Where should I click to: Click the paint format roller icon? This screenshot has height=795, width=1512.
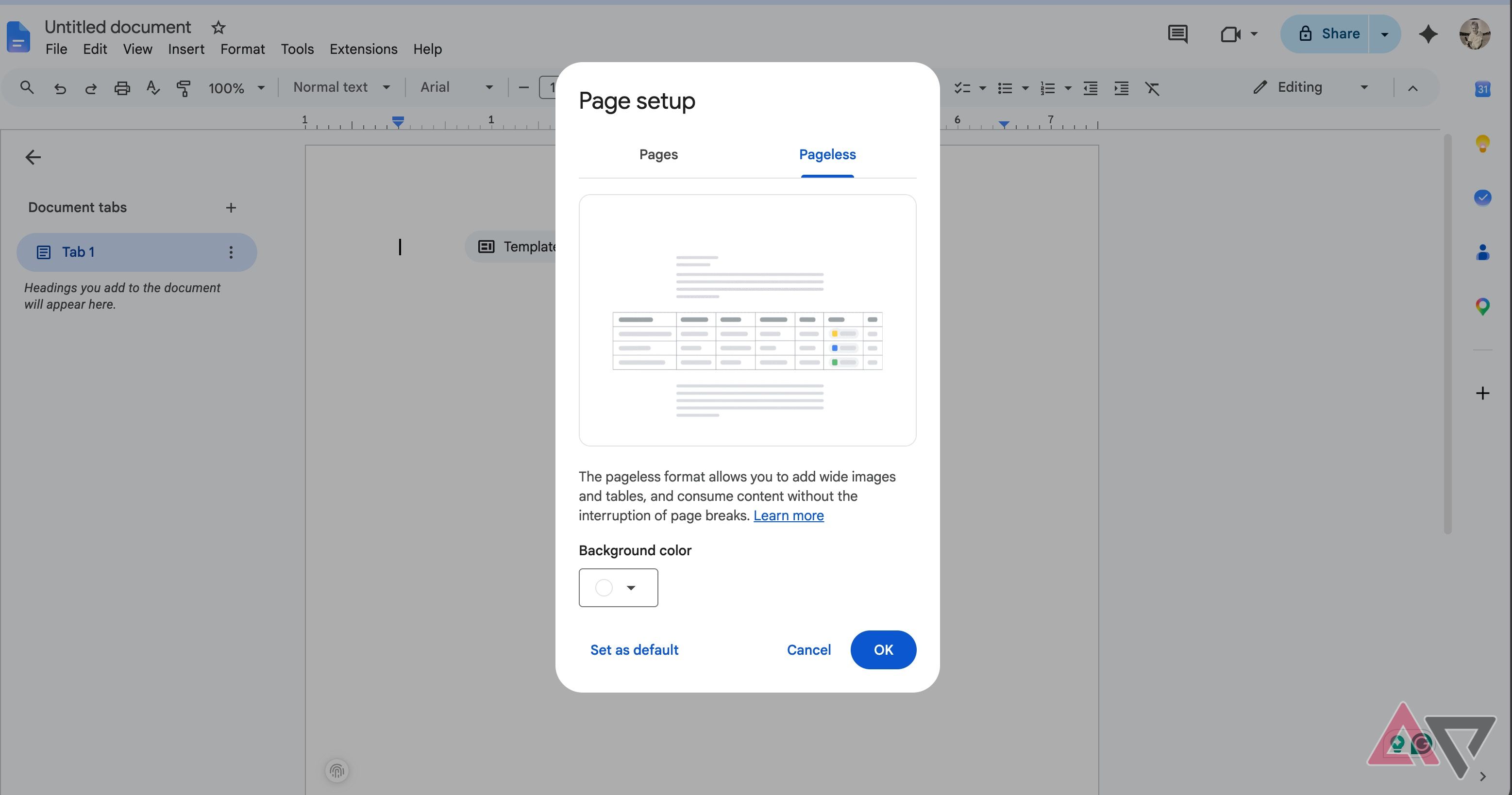click(184, 88)
